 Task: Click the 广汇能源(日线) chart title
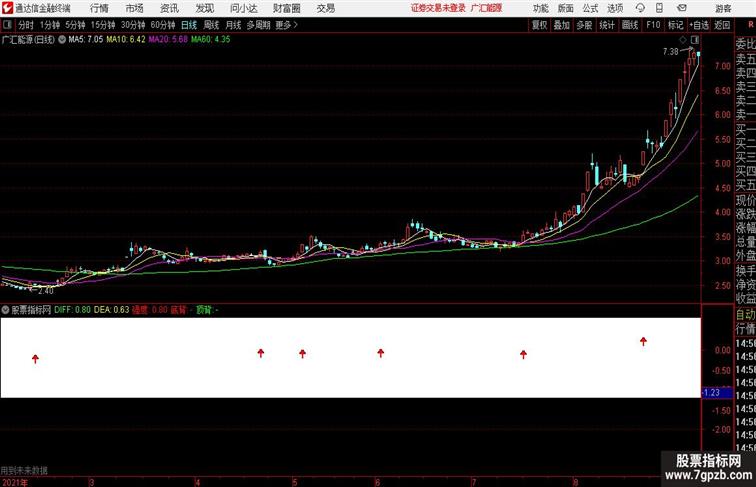coord(28,40)
